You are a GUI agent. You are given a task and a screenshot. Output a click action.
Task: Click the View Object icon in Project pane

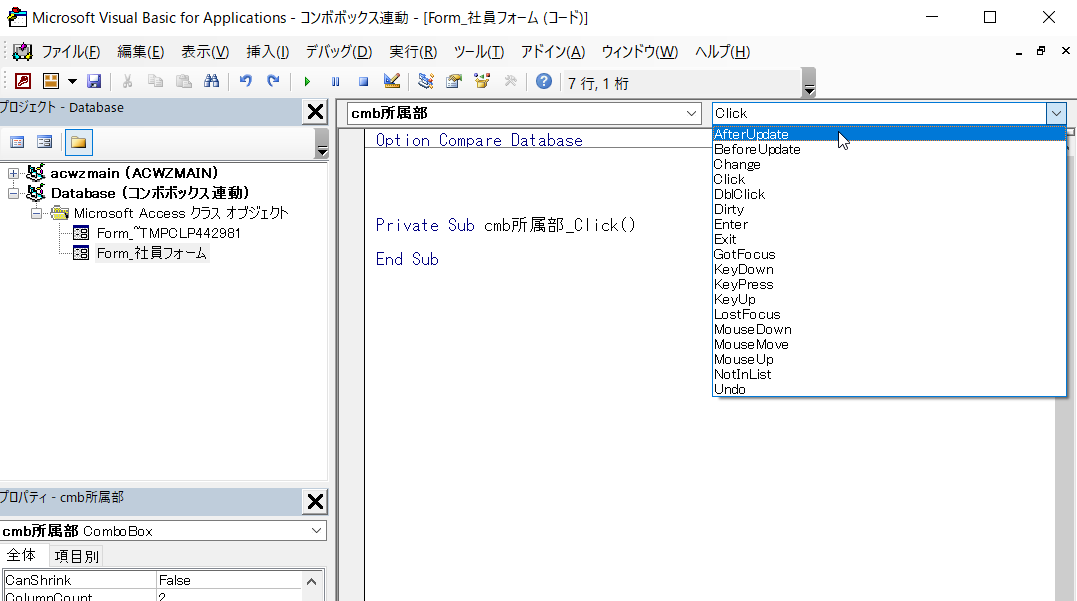(x=45, y=142)
